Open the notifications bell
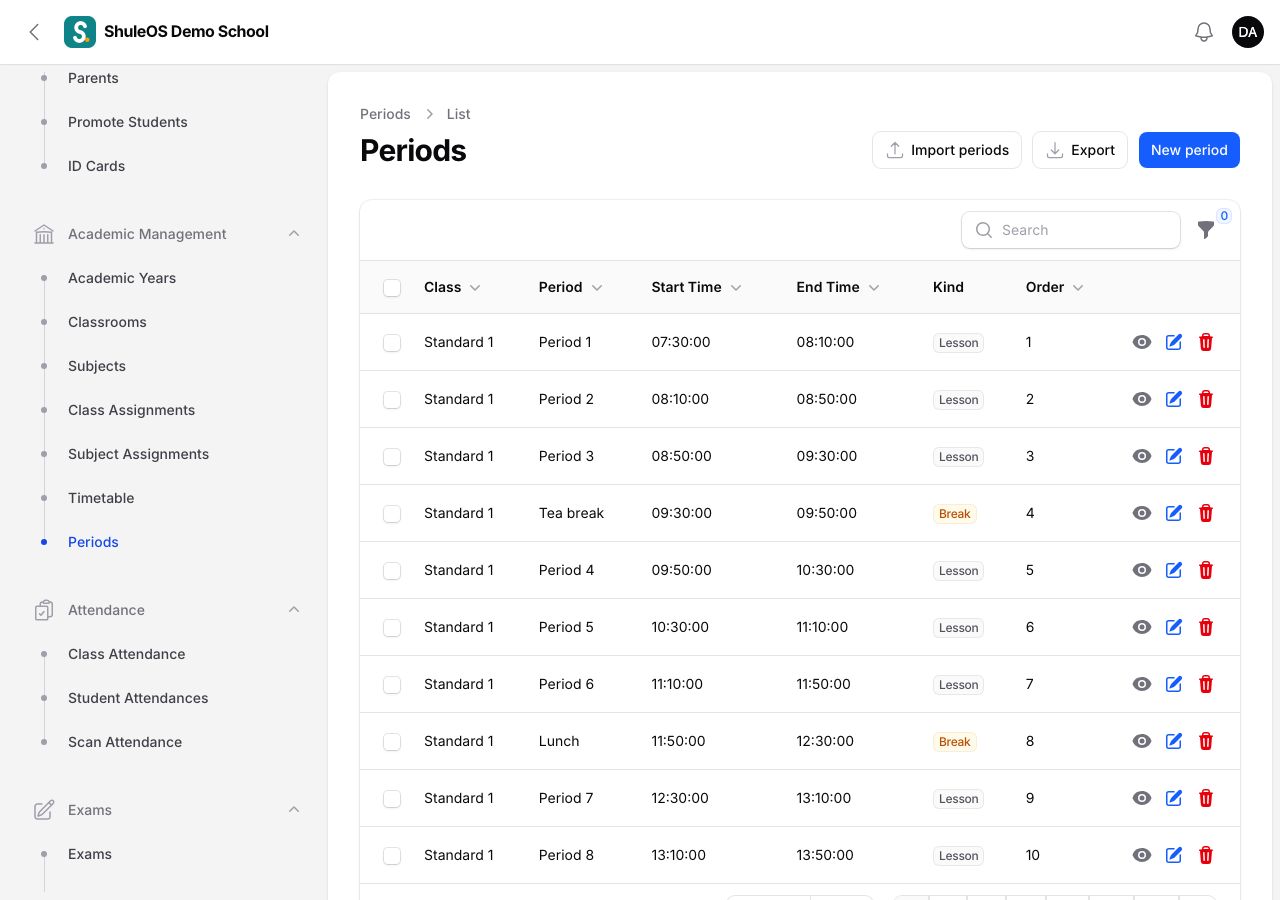The image size is (1280, 900). 1204,32
